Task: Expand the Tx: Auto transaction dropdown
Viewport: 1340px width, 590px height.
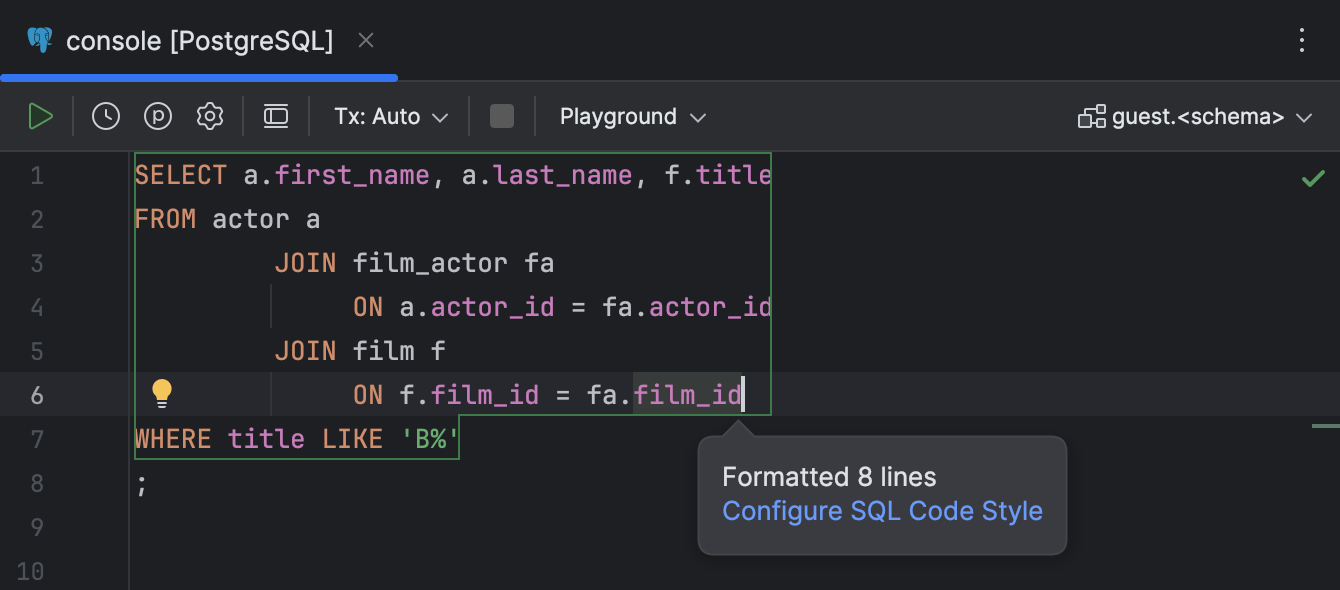Action: (391, 117)
